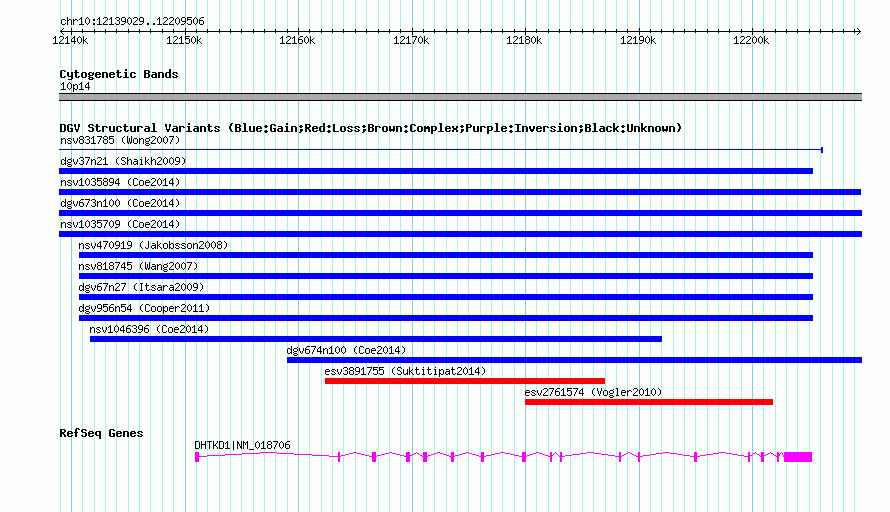Click the blue bar for dgv37n21

[436, 171]
